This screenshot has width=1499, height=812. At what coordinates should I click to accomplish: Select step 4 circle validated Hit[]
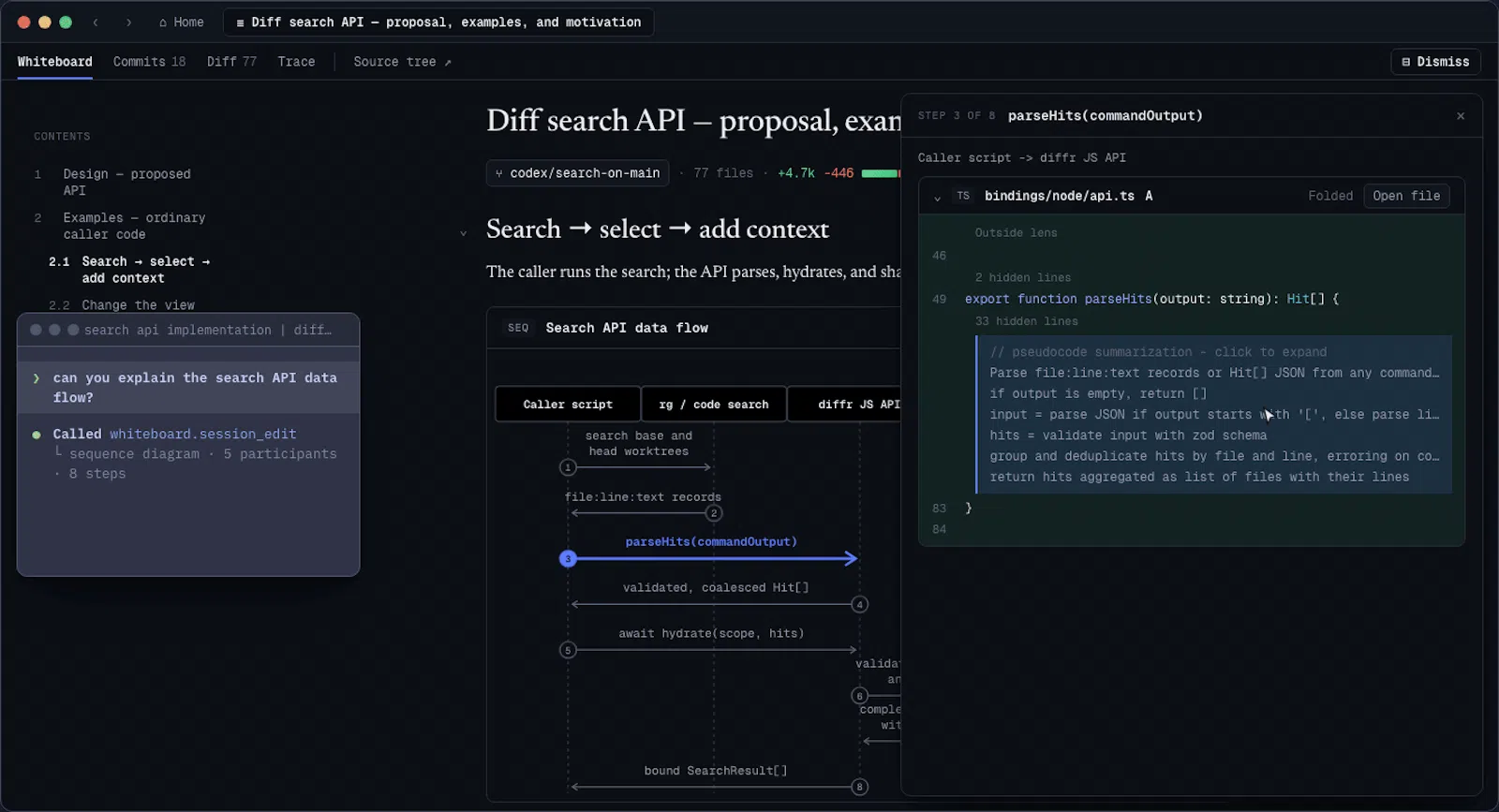coord(859,605)
